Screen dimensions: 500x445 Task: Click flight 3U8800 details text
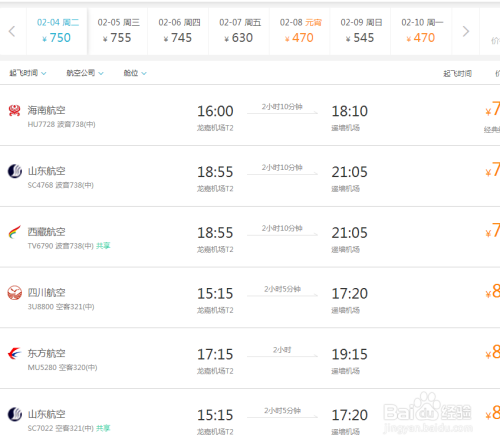point(61,307)
